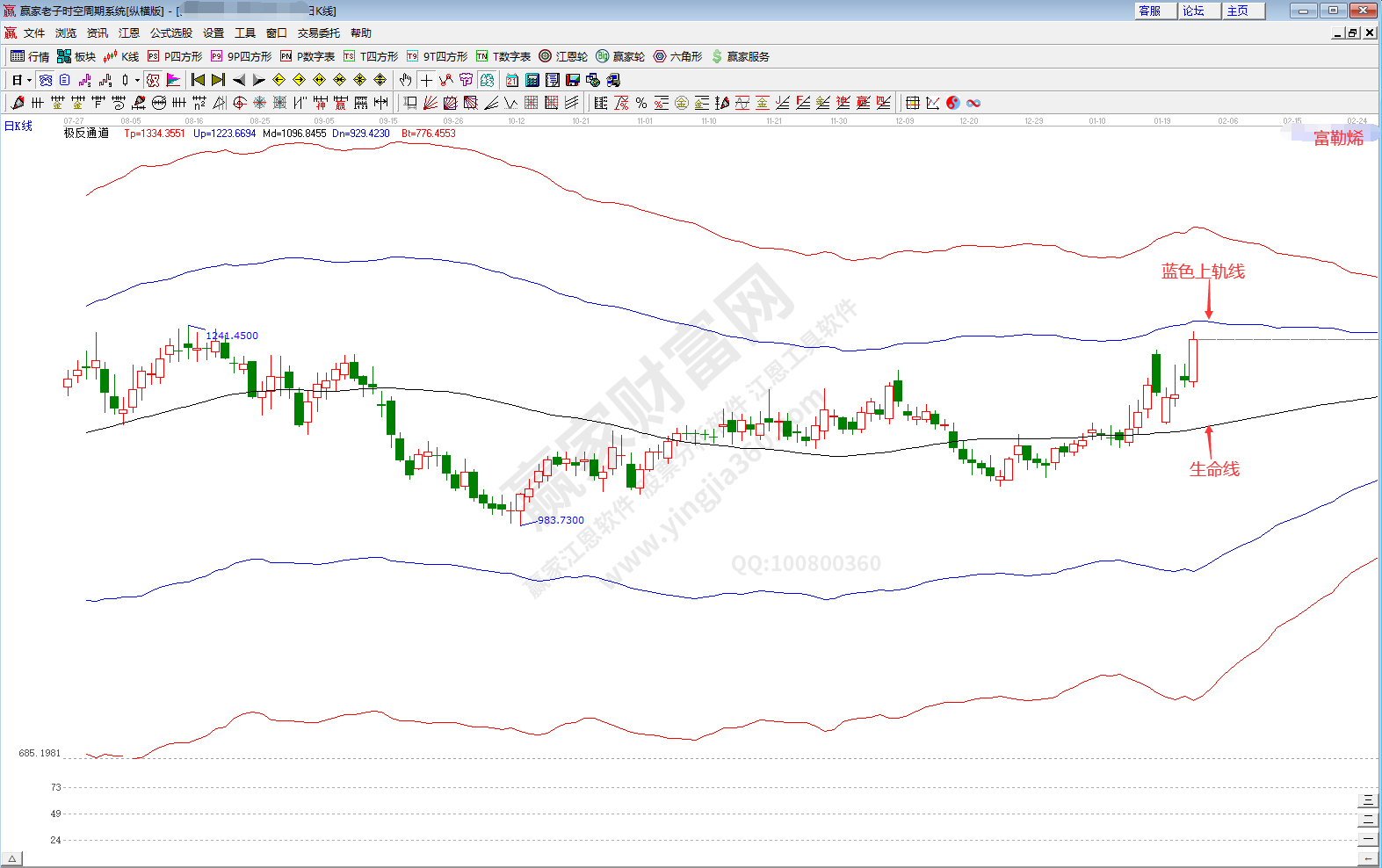
Task: Expand the 日 period dropdown arrow
Action: coord(29,81)
